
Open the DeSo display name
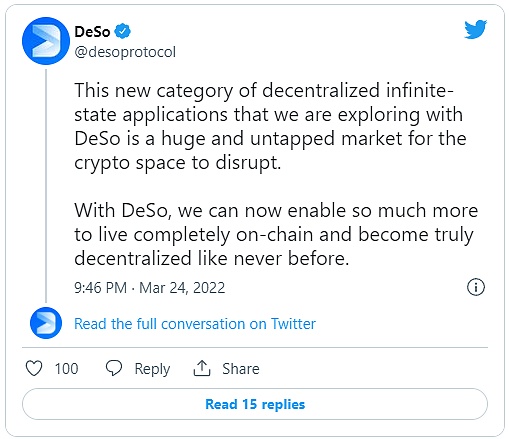[x=92, y=32]
